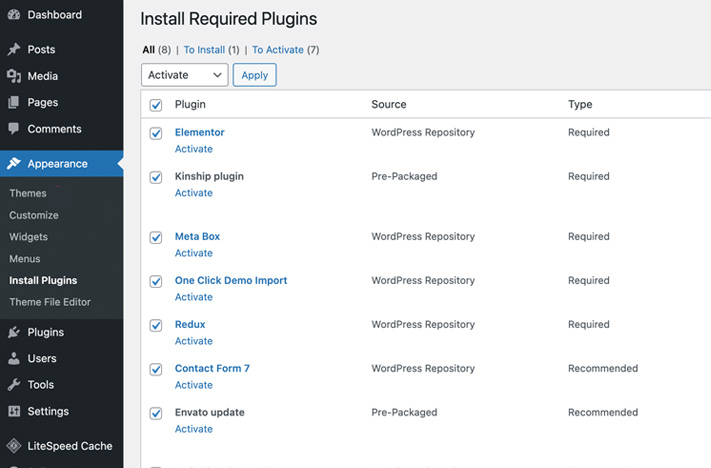
Task: Click the Posts pushpin icon
Action: (x=14, y=49)
